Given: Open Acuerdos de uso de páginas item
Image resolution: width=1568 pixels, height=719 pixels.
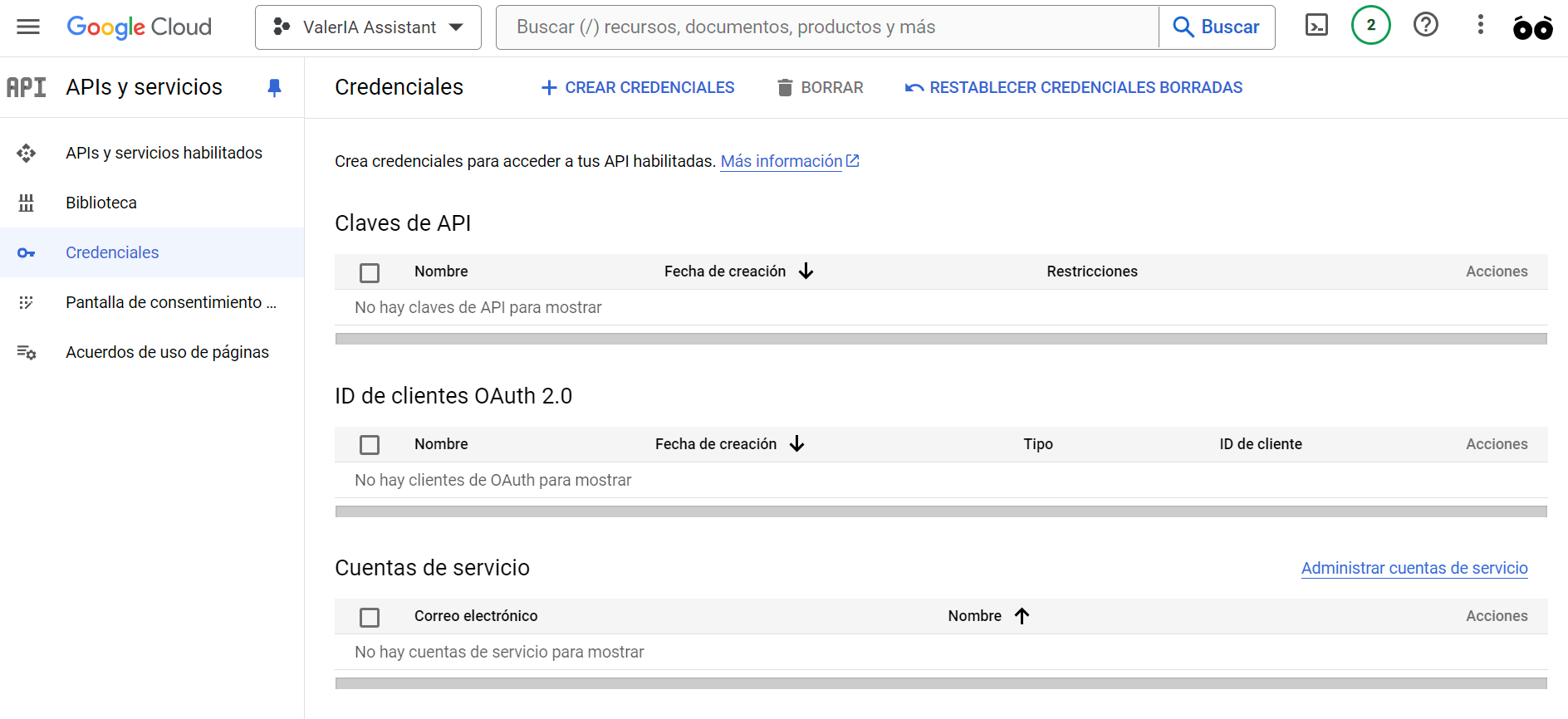Looking at the screenshot, I should 152,352.
